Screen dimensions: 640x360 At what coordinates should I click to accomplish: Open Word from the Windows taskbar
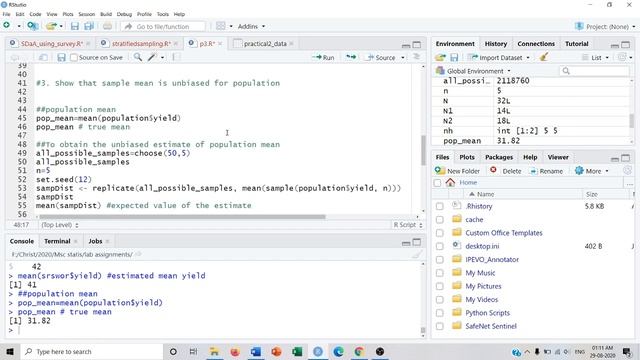[256, 351]
